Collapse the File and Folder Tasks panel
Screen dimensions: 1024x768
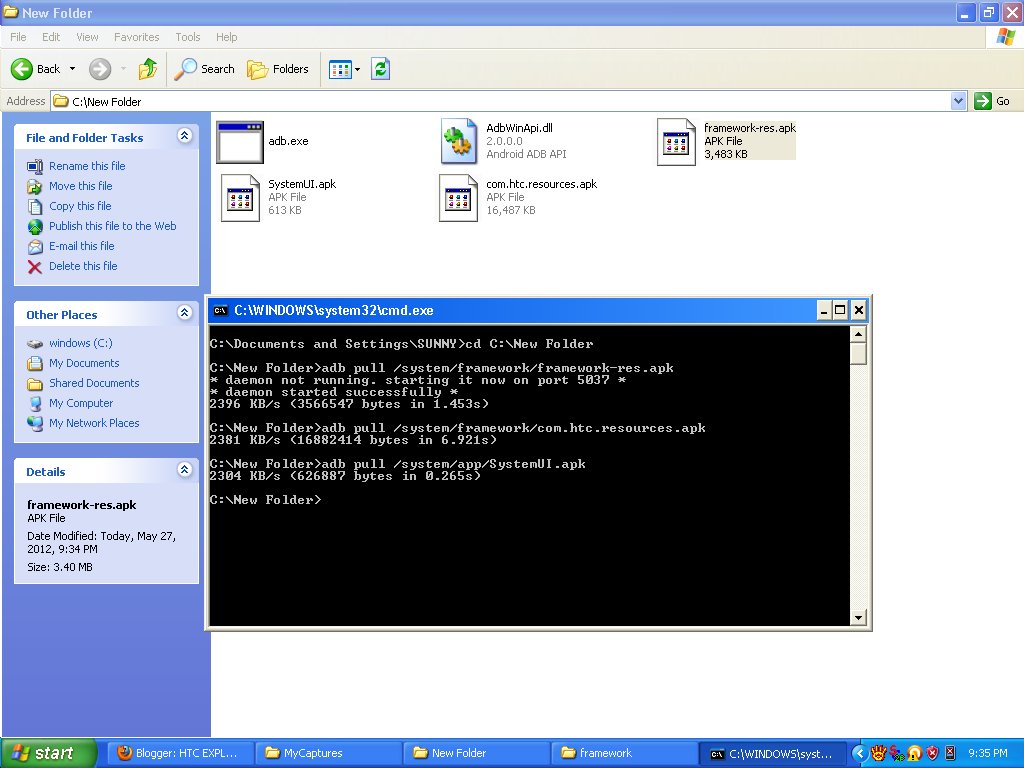185,136
